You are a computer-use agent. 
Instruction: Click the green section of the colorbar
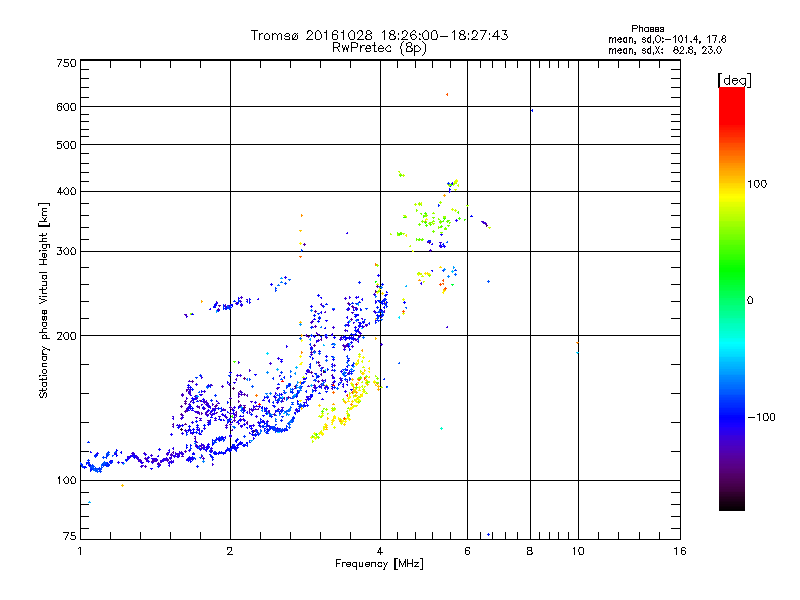(732, 270)
